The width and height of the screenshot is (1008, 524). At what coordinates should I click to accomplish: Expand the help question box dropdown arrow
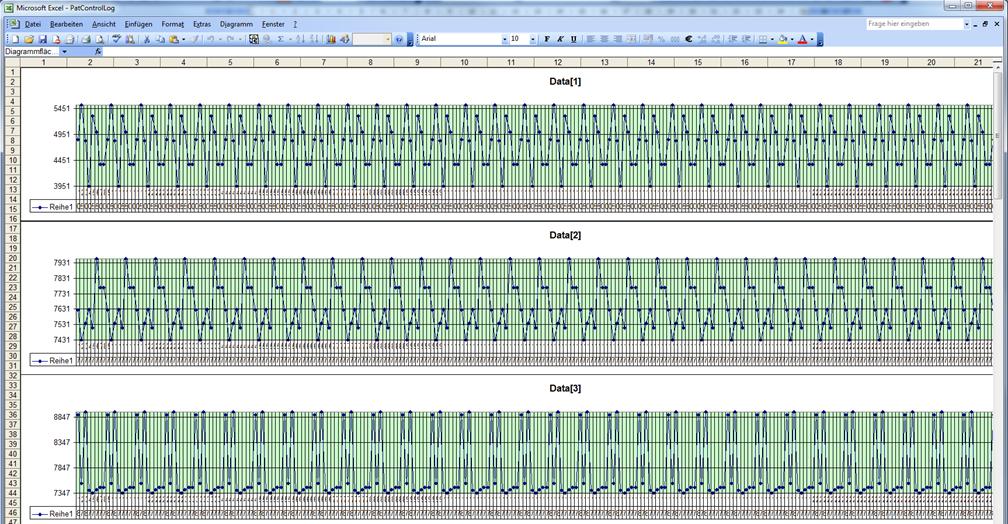(966, 24)
